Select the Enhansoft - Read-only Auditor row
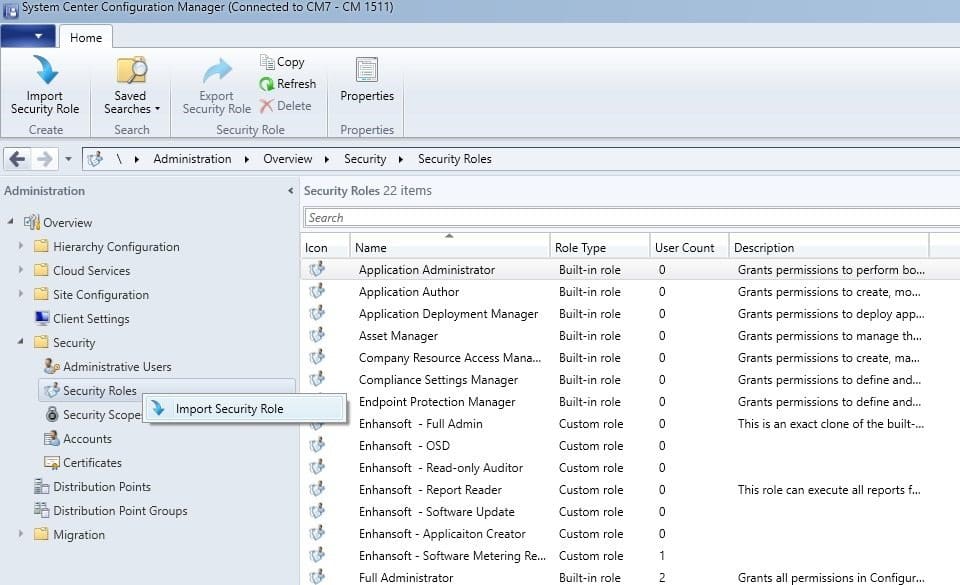Viewport: 960px width, 585px height. coord(630,468)
